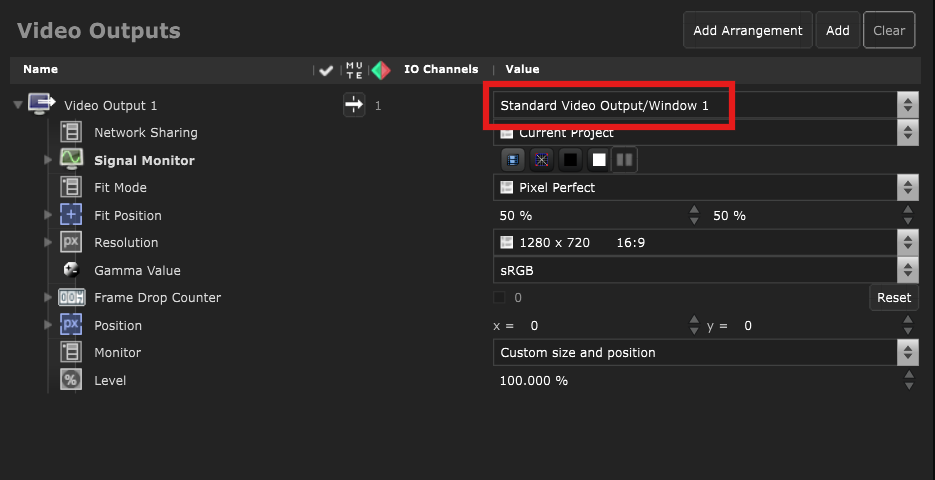The image size is (935, 480).
Task: Click the red-green diamond header icon
Action: tap(380, 70)
